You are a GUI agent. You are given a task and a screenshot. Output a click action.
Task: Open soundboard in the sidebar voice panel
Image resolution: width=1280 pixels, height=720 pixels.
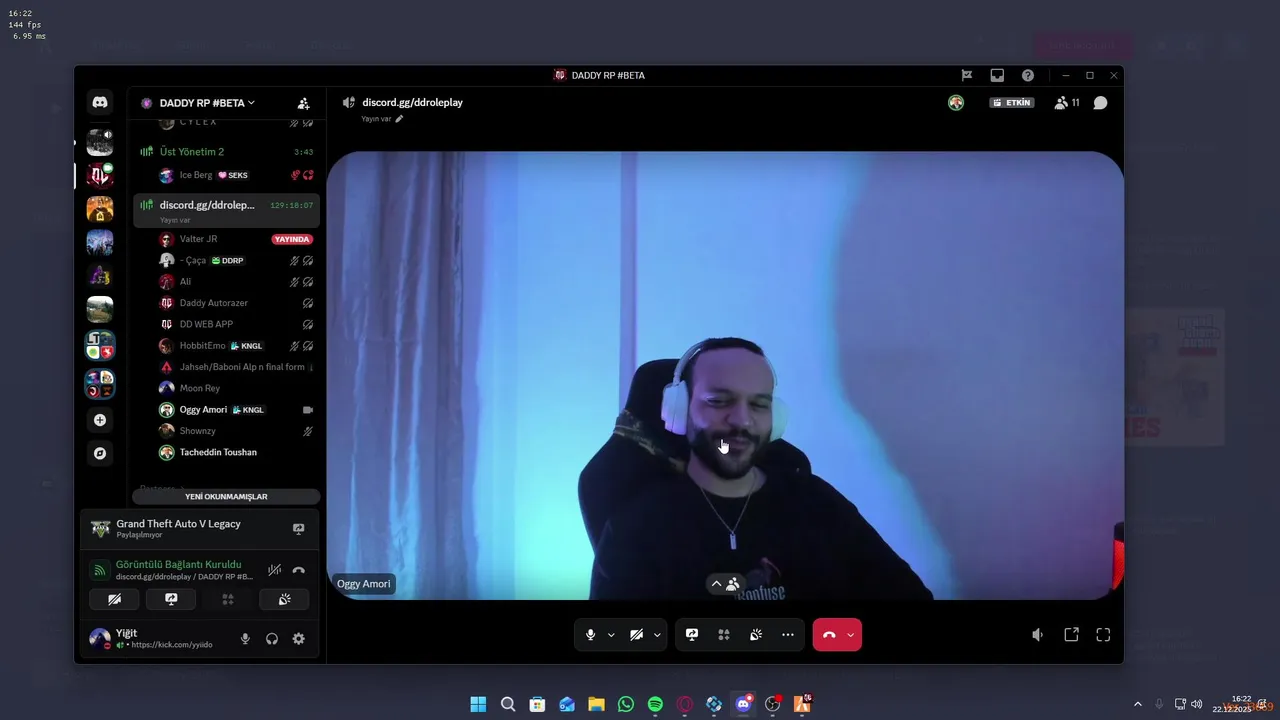284,599
